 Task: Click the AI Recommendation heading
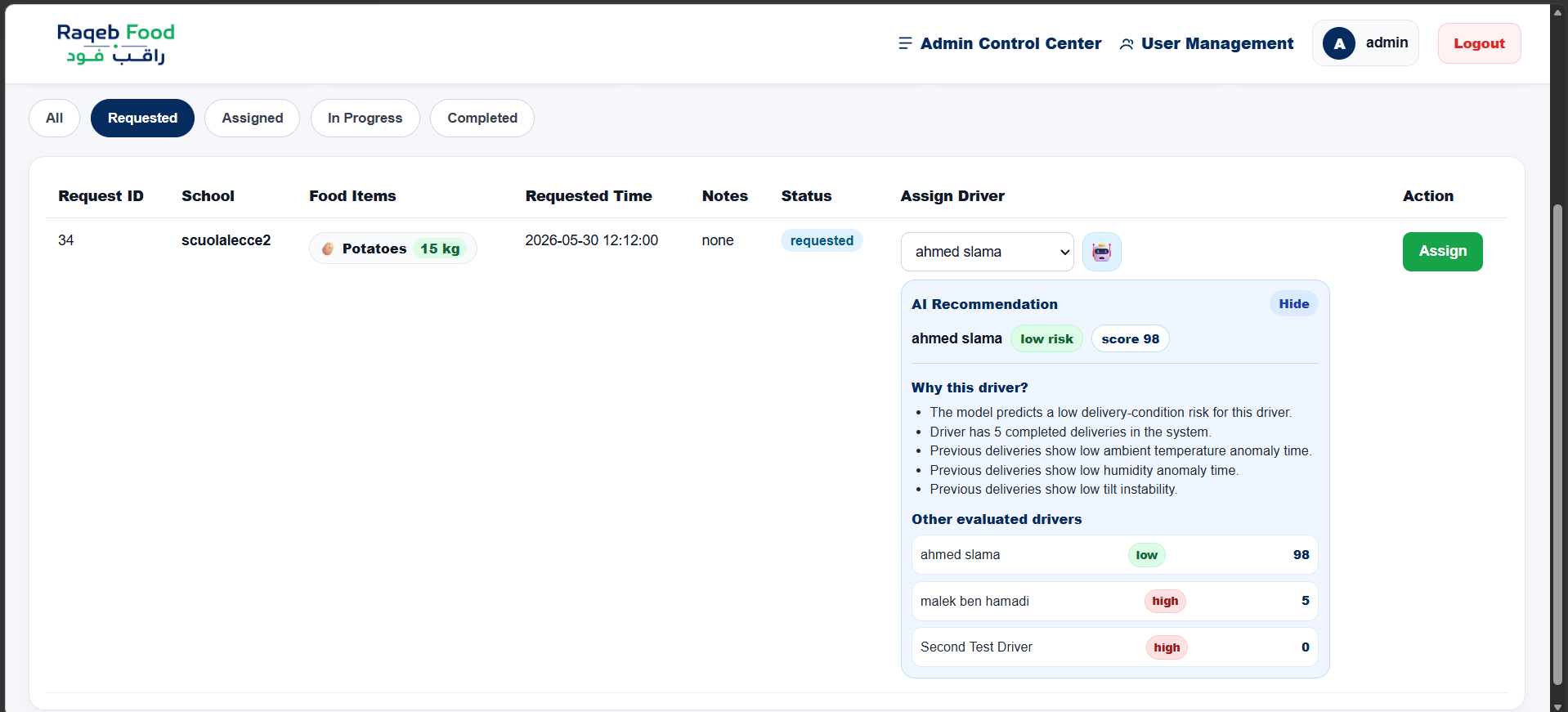click(984, 304)
